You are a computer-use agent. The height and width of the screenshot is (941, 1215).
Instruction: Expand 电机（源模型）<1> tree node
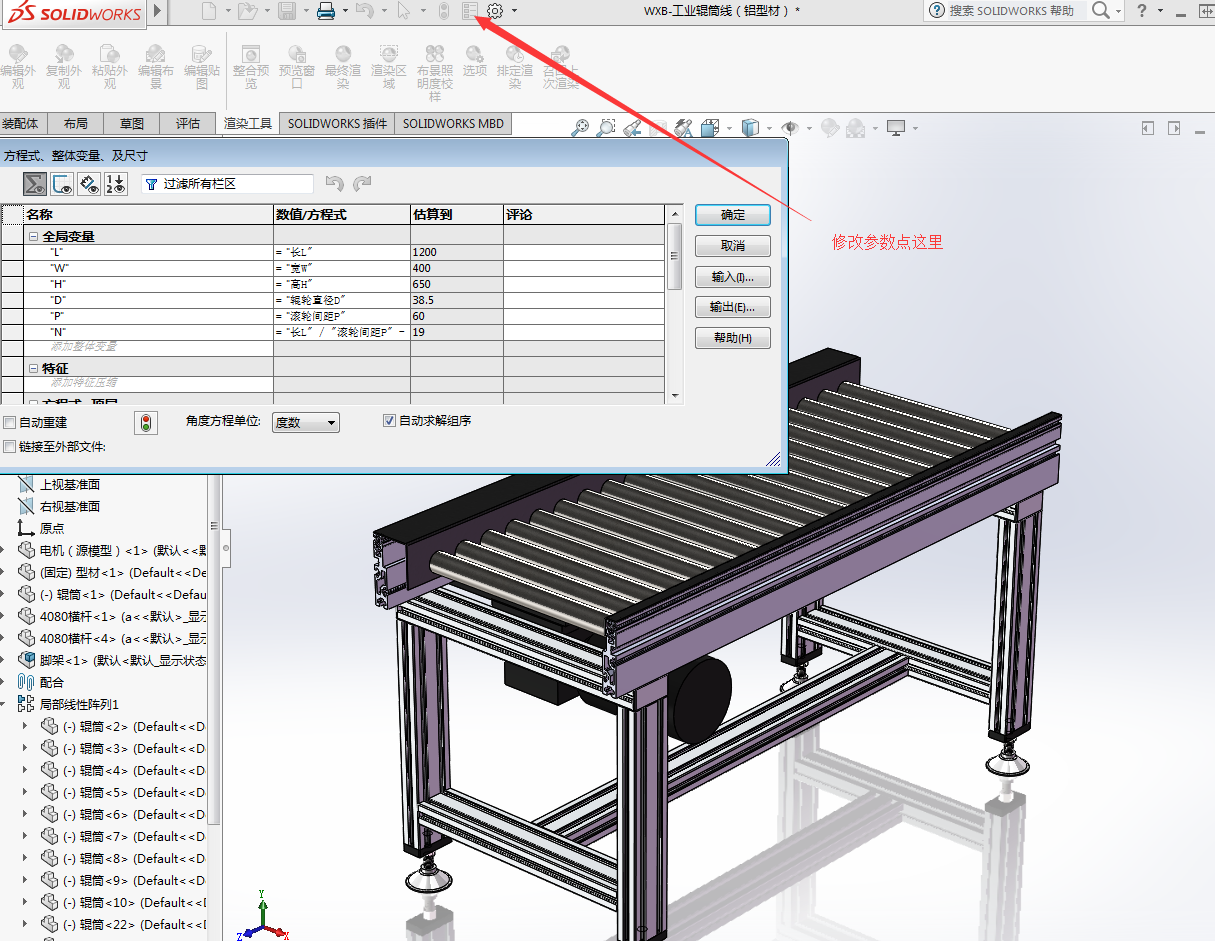(x=4, y=550)
